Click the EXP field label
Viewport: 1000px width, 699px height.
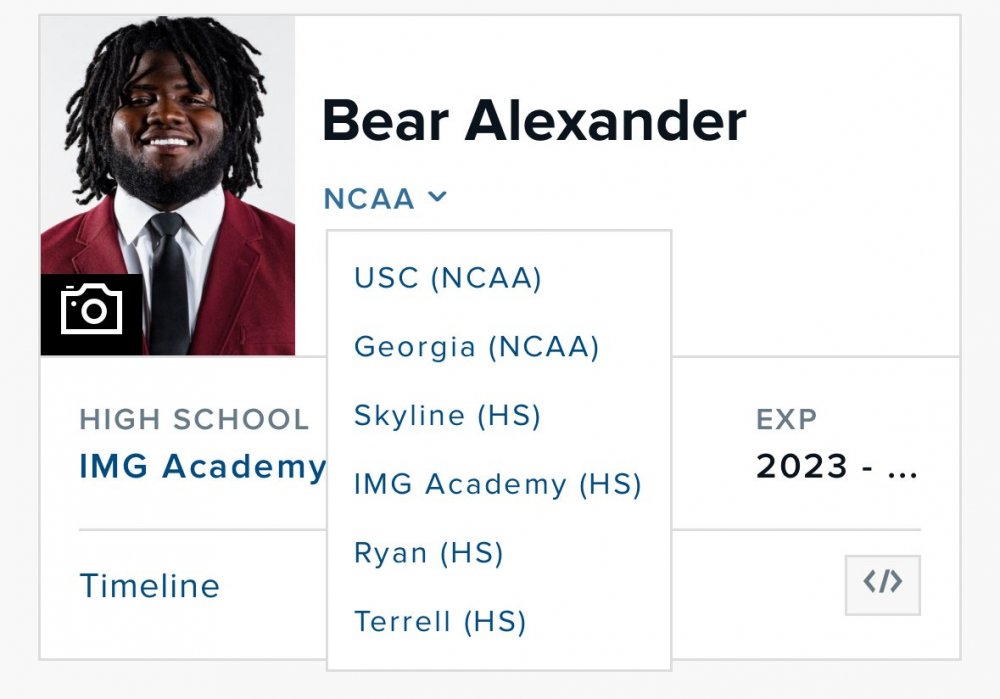786,419
